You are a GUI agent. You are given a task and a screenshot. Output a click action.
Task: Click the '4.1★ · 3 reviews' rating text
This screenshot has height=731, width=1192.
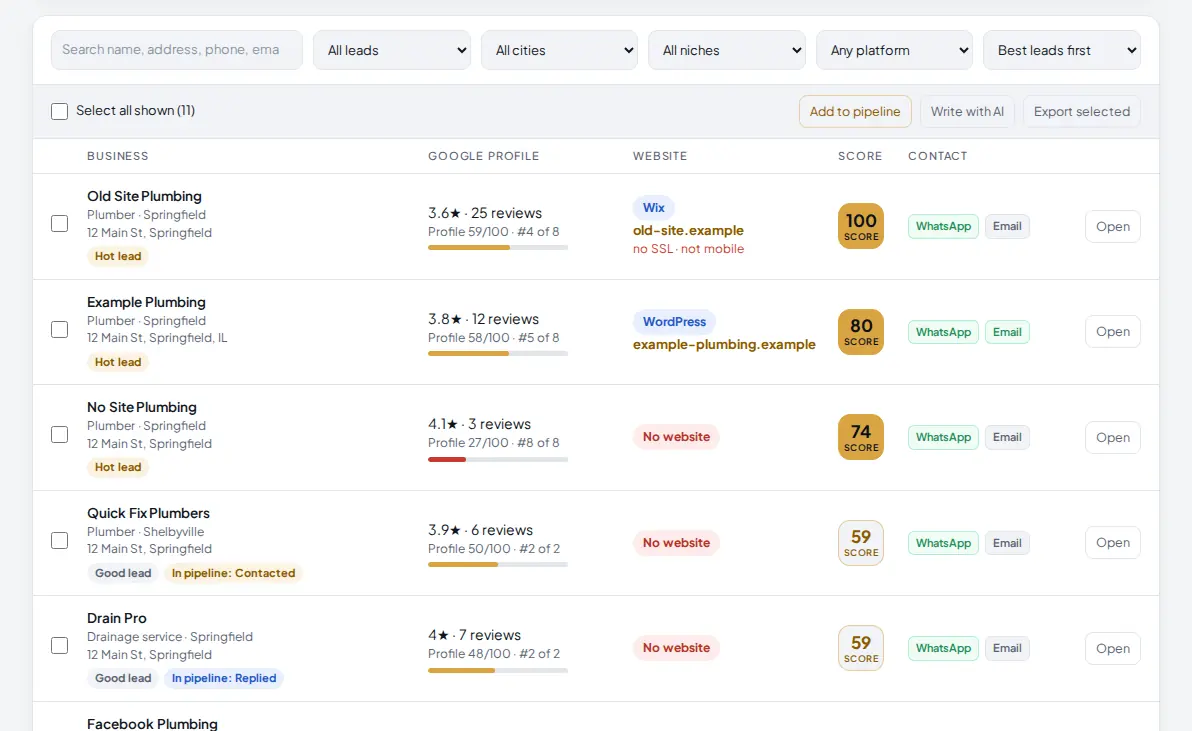pyautogui.click(x=480, y=424)
